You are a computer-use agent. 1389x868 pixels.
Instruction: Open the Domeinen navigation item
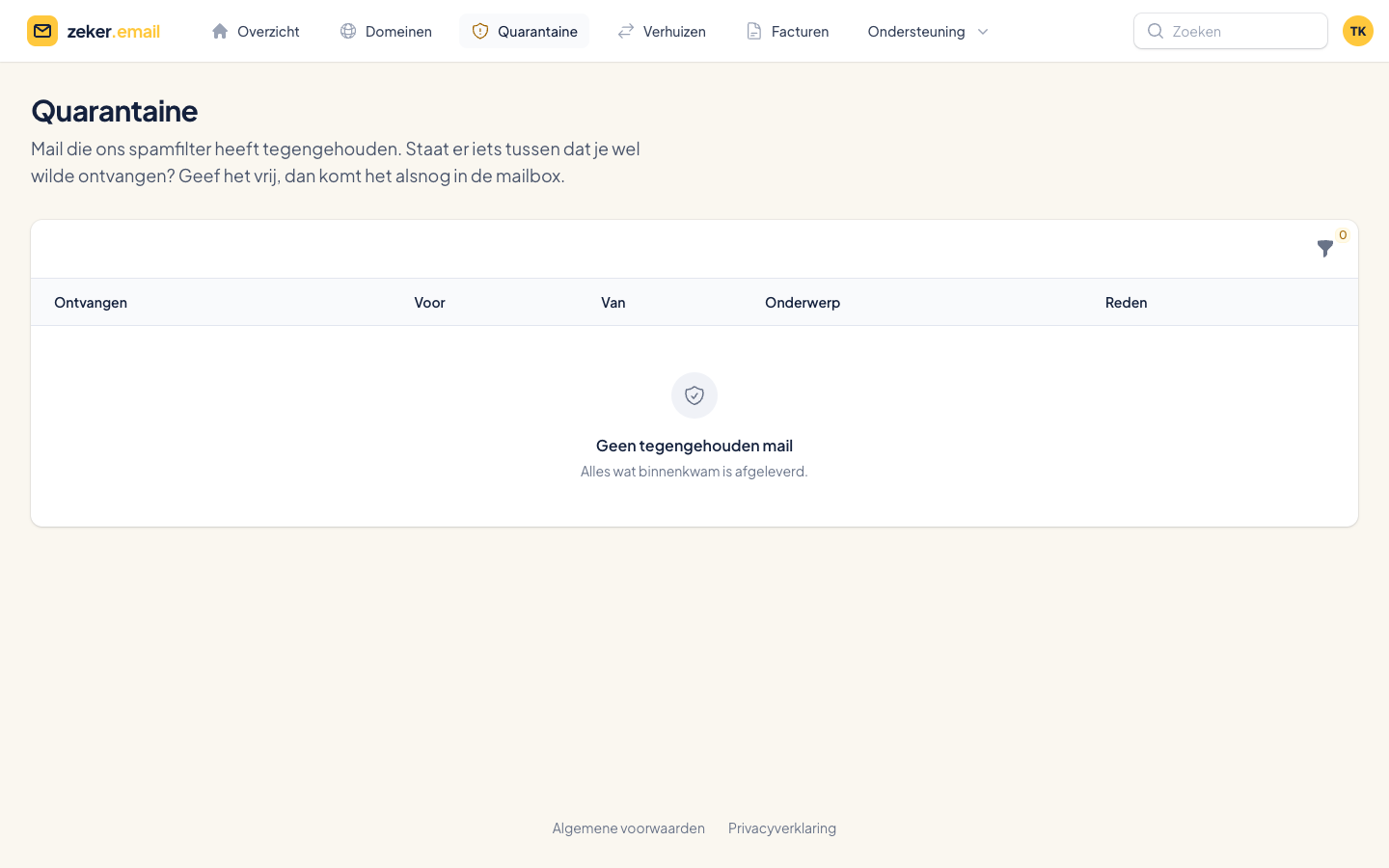[386, 31]
